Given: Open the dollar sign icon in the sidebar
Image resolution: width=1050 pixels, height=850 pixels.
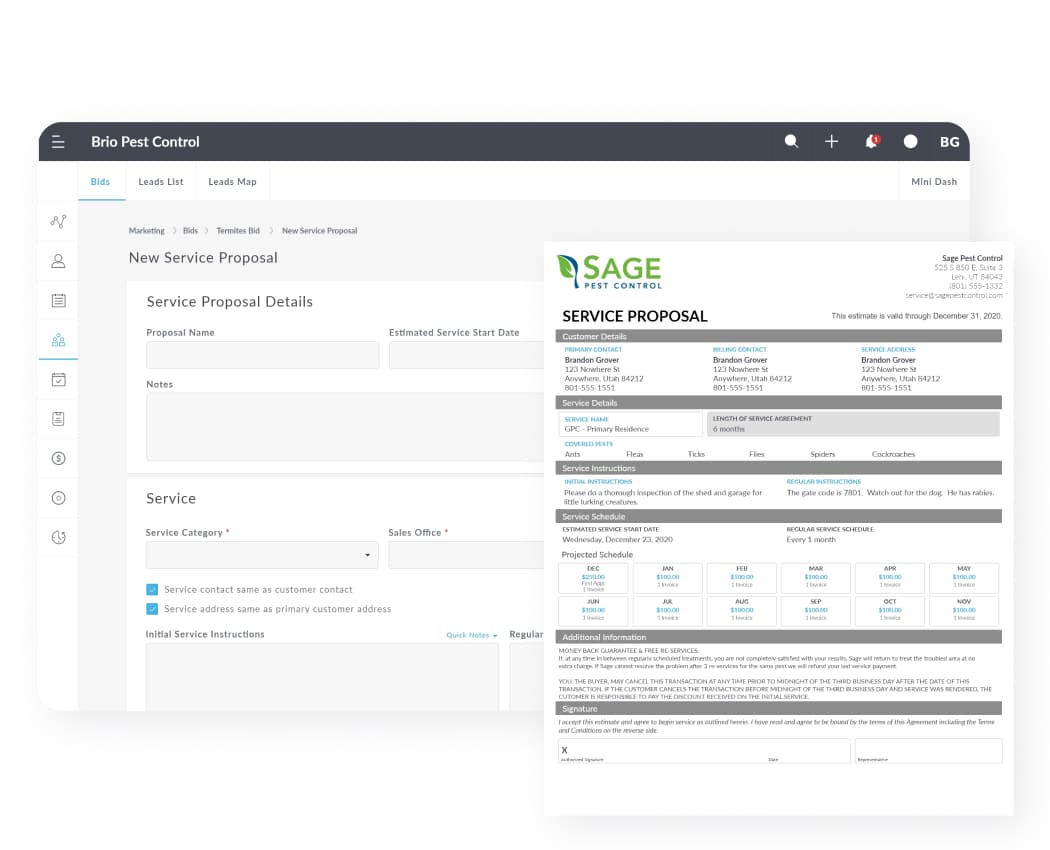Looking at the screenshot, I should click(x=58, y=459).
